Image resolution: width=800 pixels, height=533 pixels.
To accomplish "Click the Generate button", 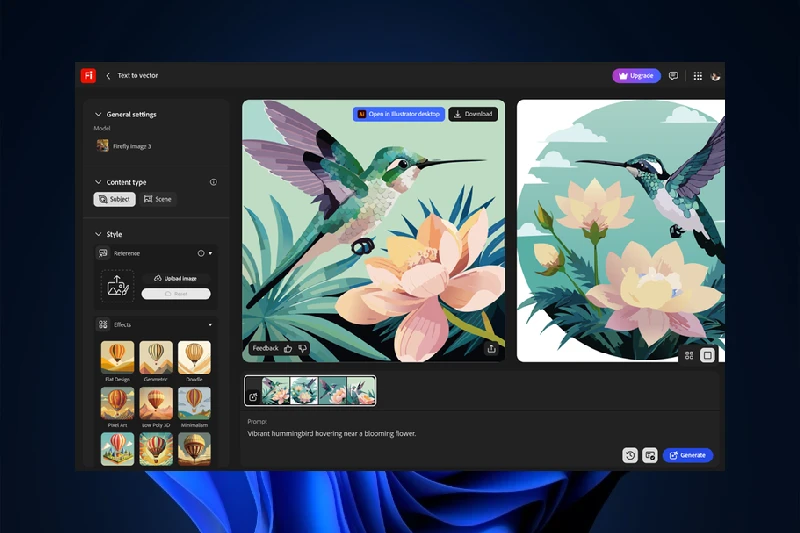I will coord(688,455).
